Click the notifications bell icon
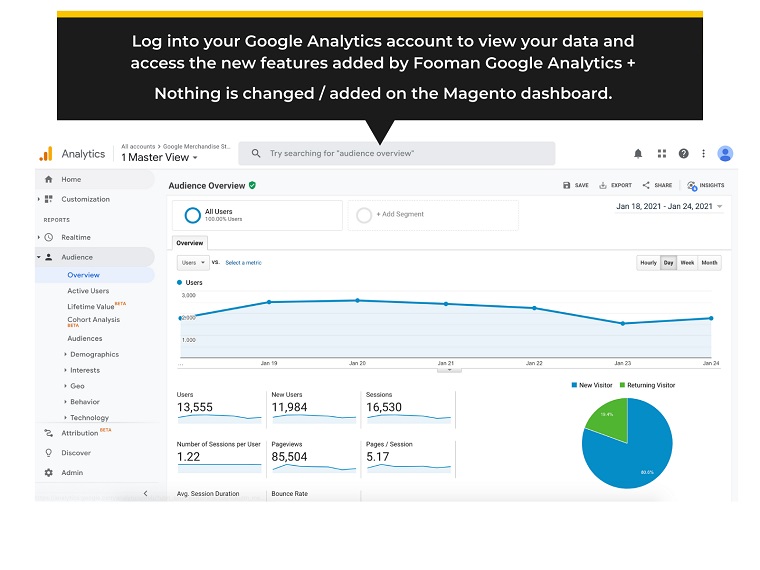760x570 pixels. coord(638,154)
